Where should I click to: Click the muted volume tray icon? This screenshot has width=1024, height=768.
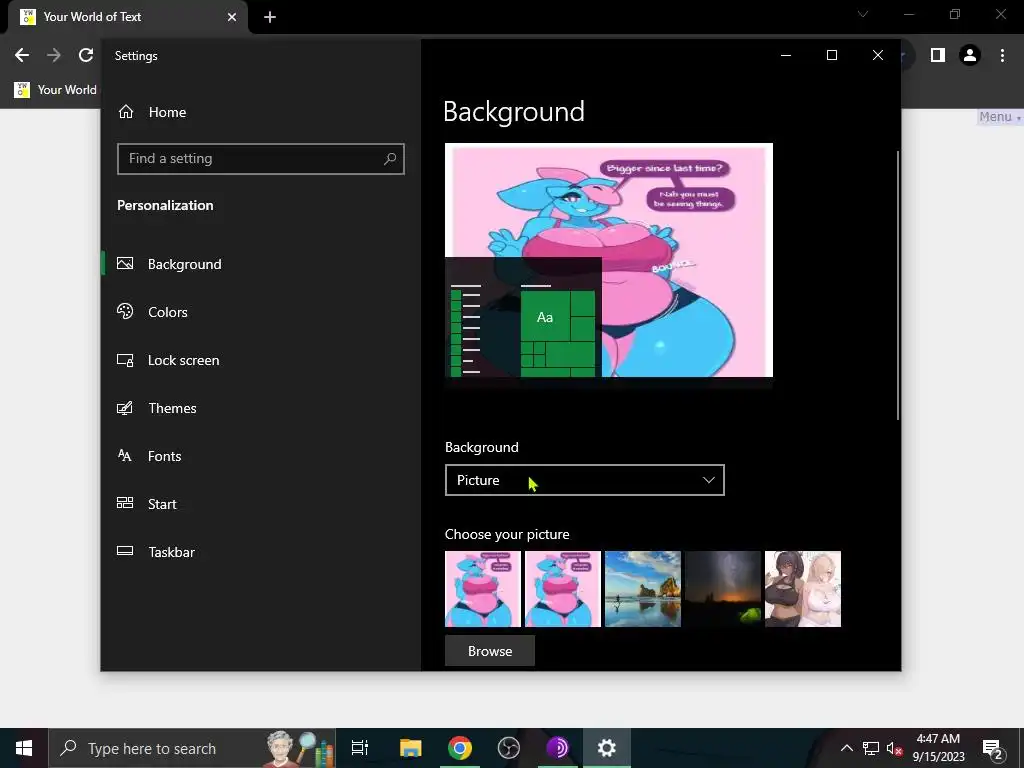[x=894, y=748]
